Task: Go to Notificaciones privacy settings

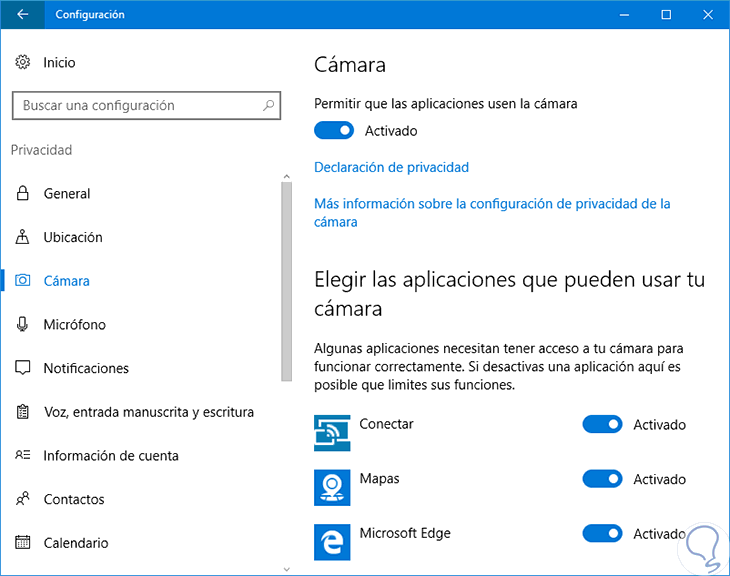Action: [x=86, y=368]
